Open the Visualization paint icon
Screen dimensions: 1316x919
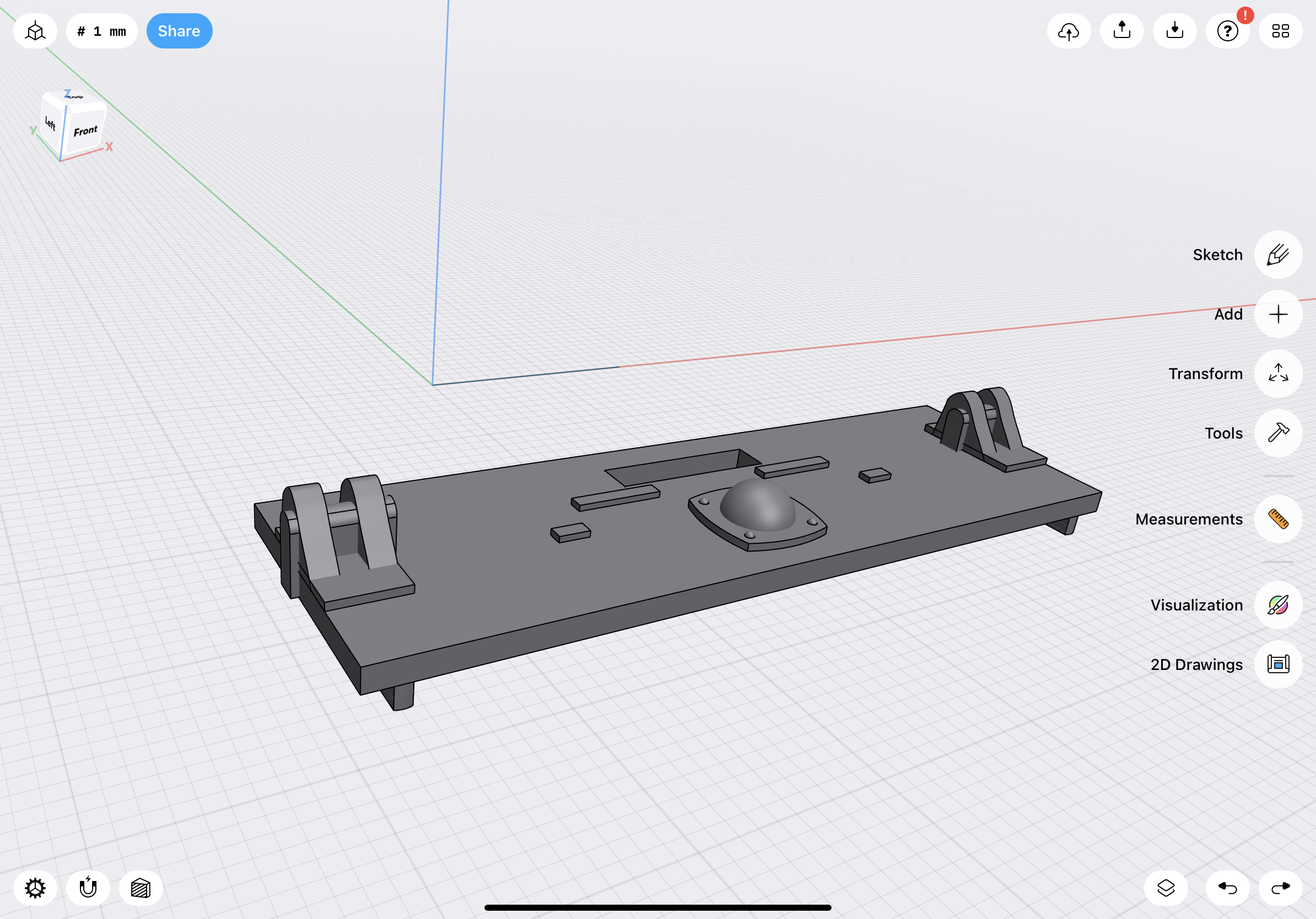1278,605
